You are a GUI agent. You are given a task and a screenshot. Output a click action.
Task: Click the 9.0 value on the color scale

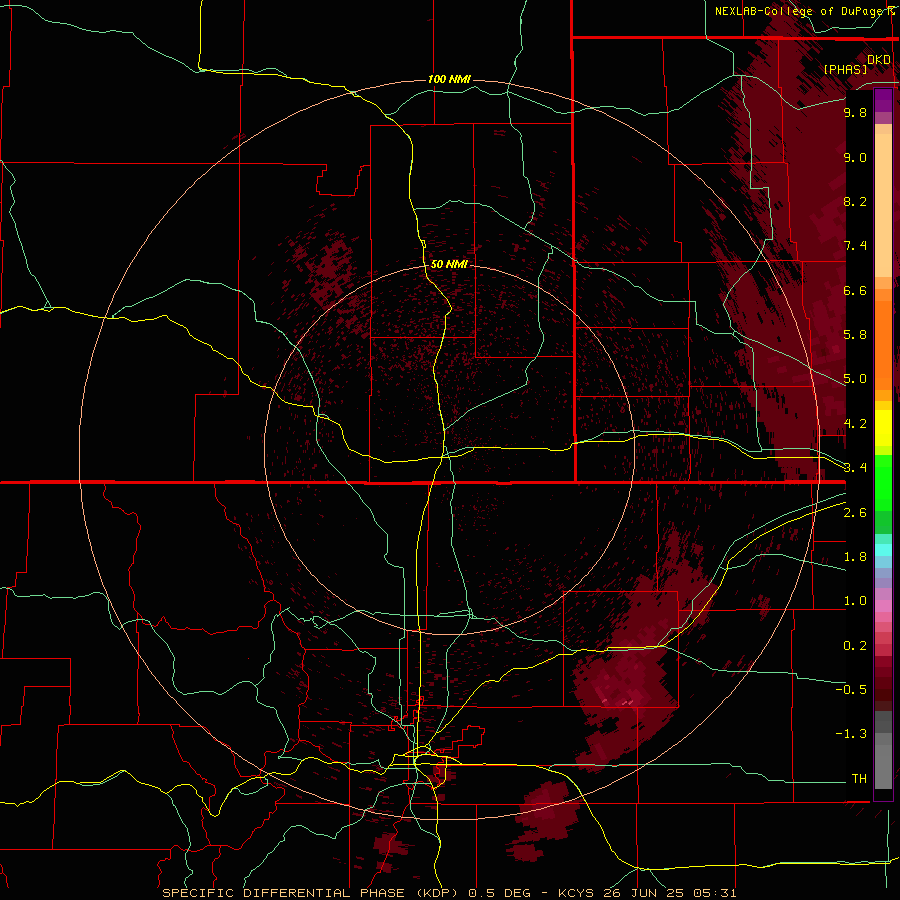point(855,157)
